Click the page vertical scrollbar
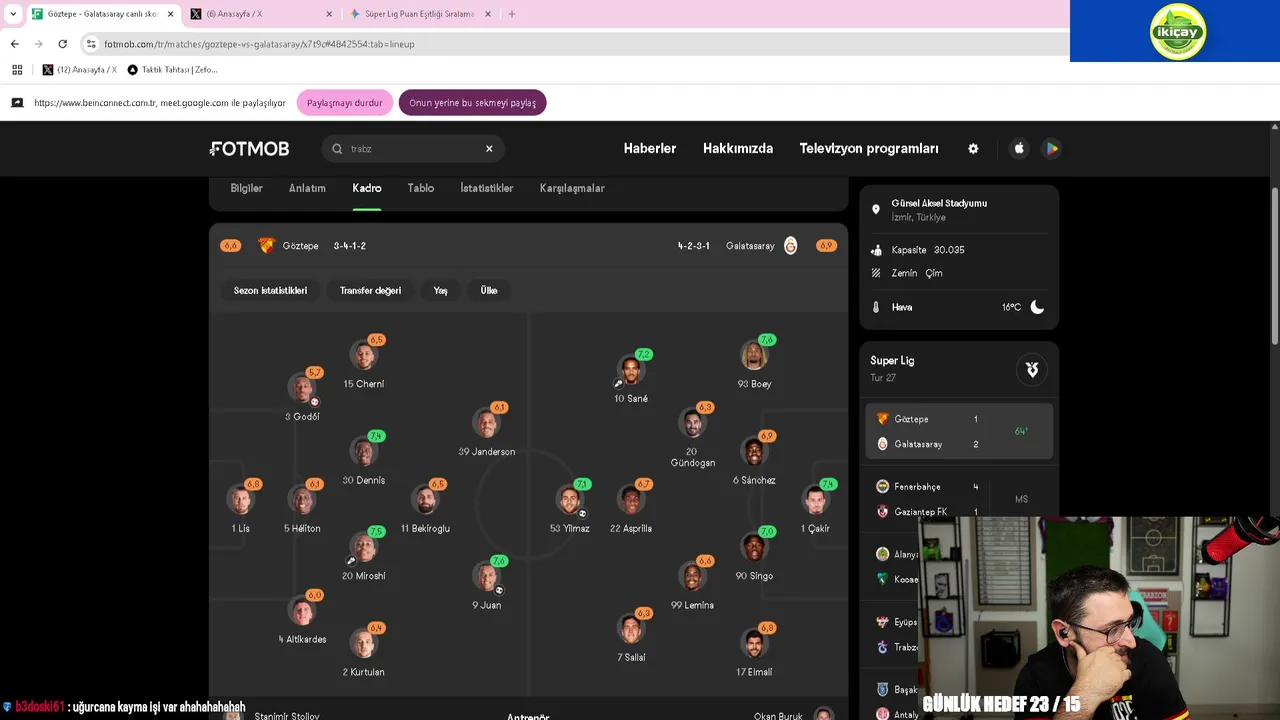Screen dimensions: 1280x720 pyautogui.click(x=1274, y=265)
